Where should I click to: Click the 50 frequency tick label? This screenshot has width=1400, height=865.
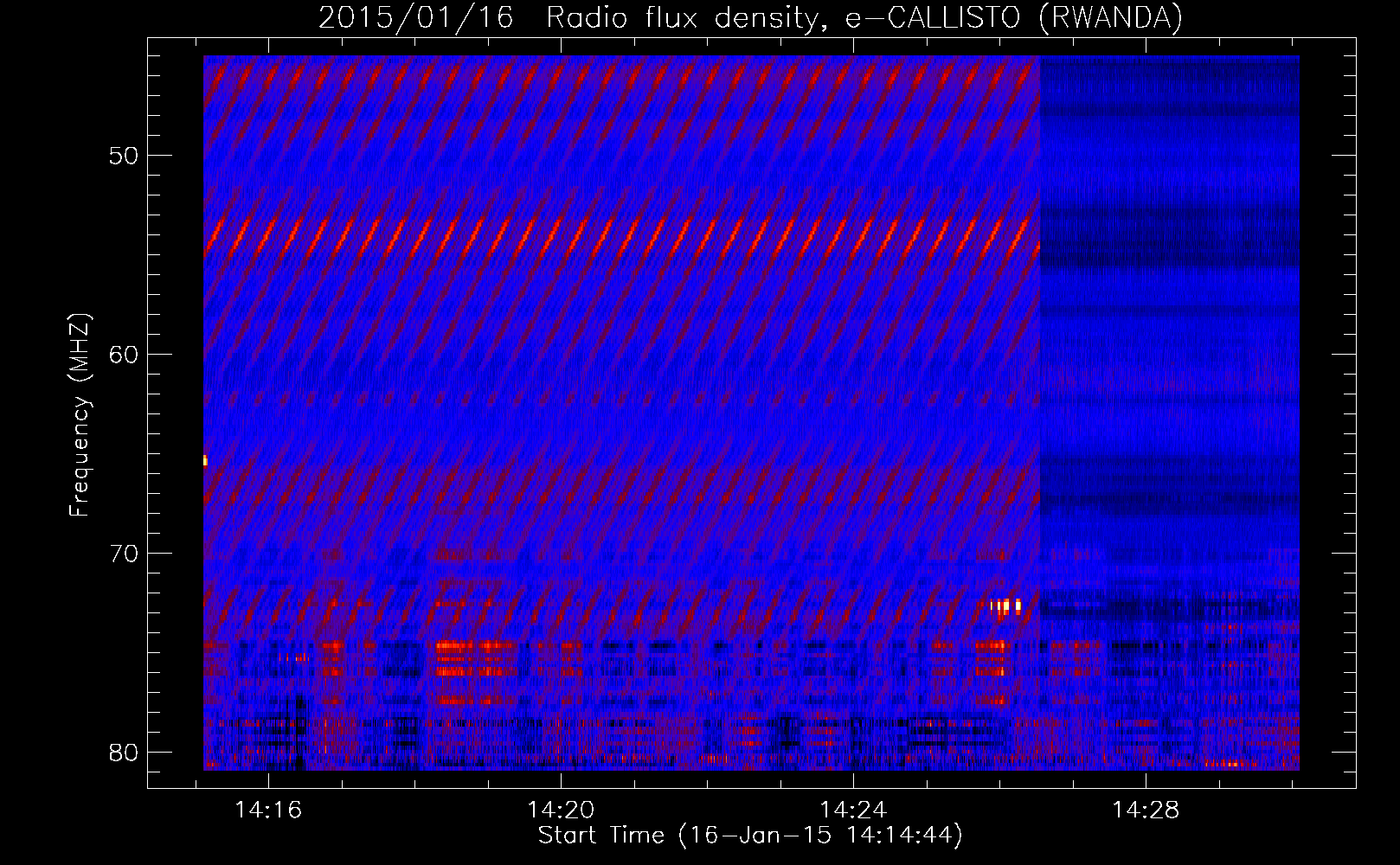click(125, 157)
